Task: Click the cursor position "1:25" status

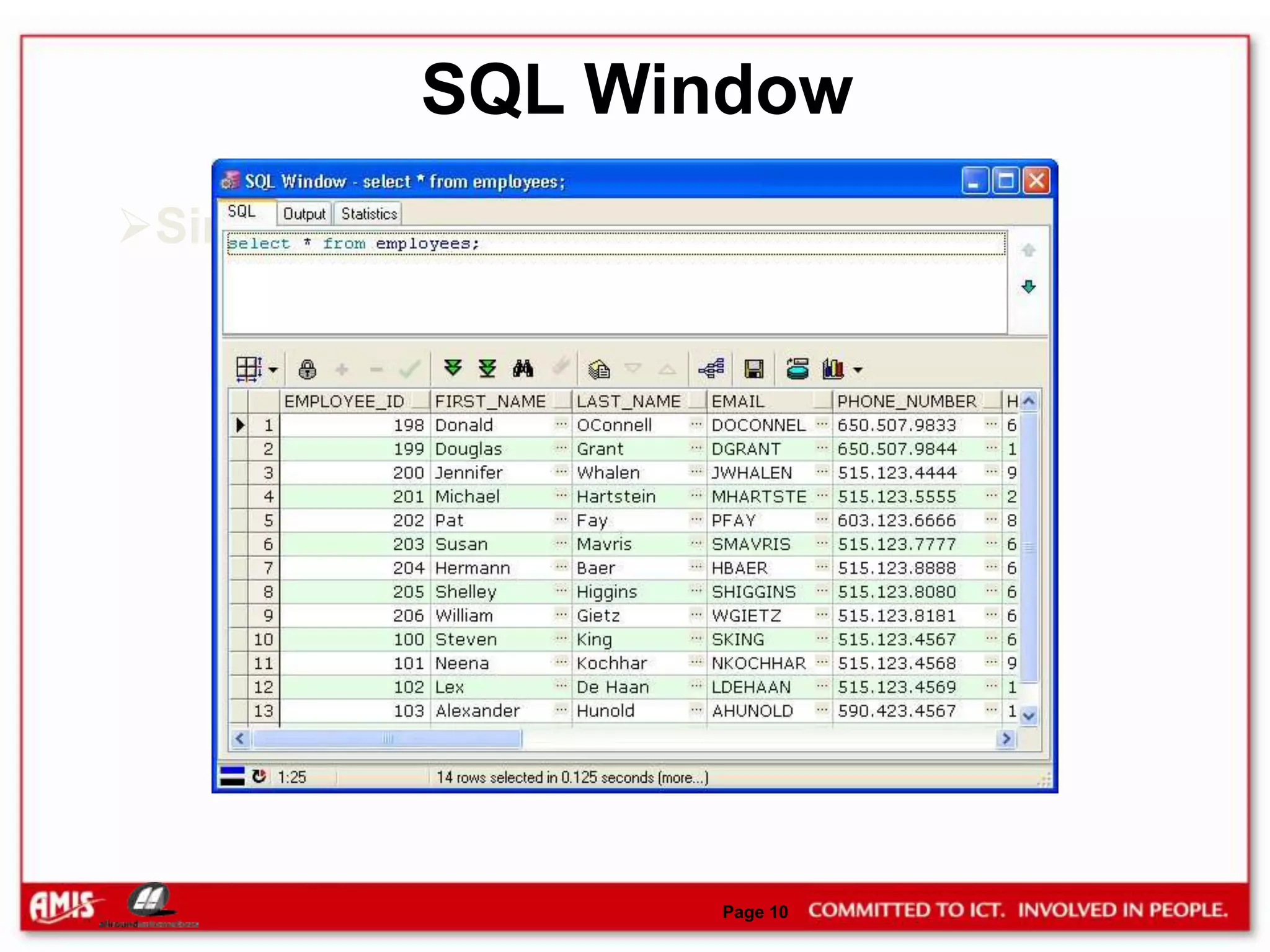Action: (291, 777)
